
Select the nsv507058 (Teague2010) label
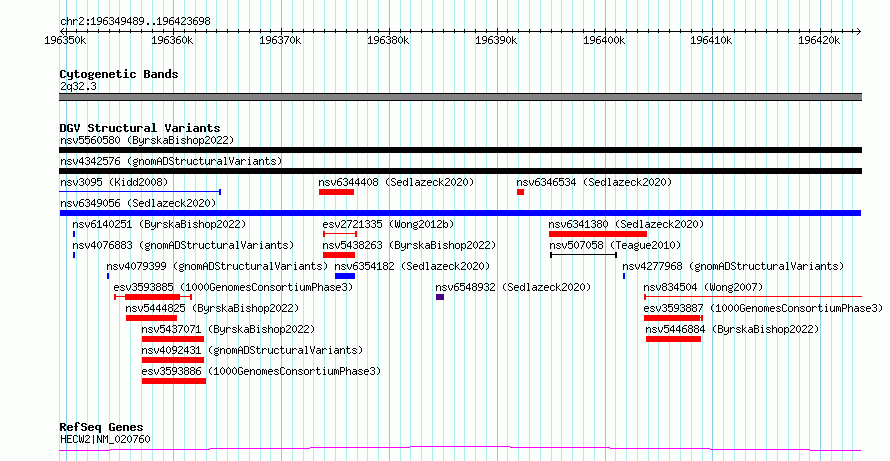(x=615, y=245)
